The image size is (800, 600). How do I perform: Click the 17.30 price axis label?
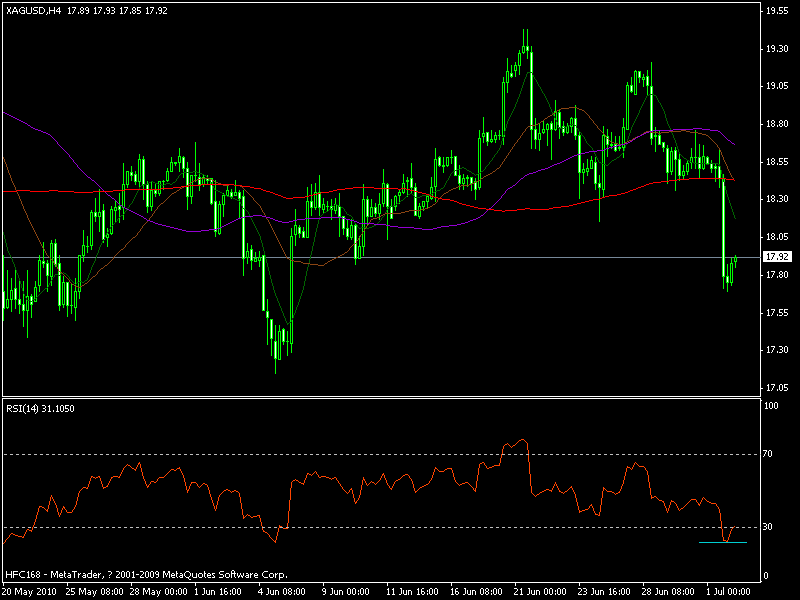coord(777,350)
